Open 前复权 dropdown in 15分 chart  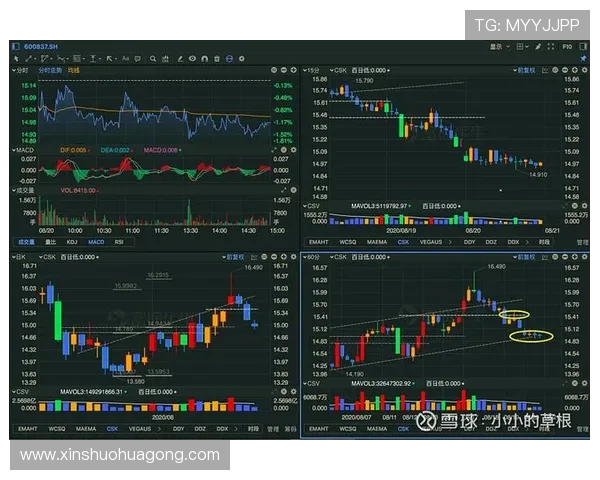(524, 70)
